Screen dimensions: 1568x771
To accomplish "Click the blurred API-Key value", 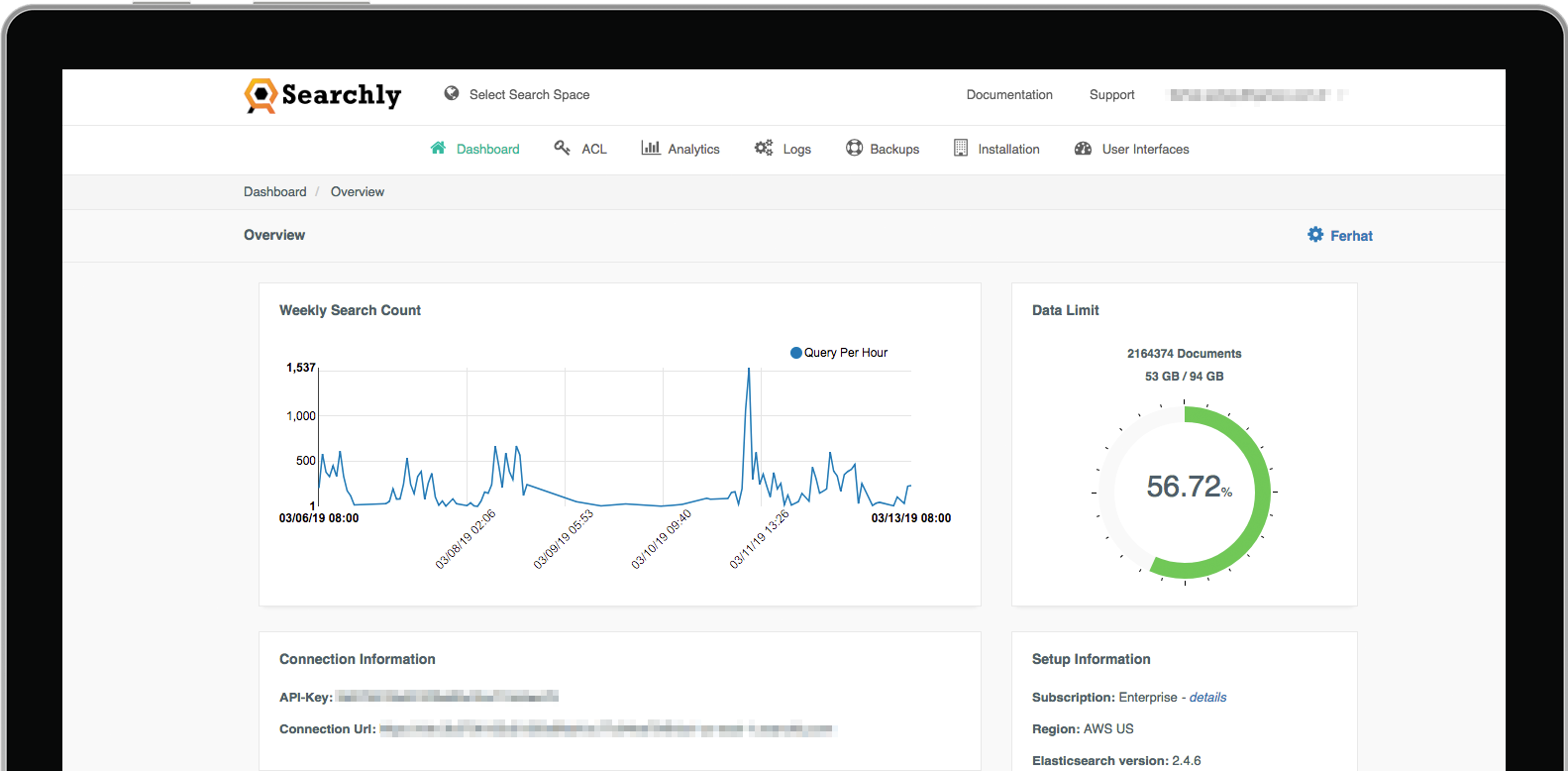I will (447, 697).
